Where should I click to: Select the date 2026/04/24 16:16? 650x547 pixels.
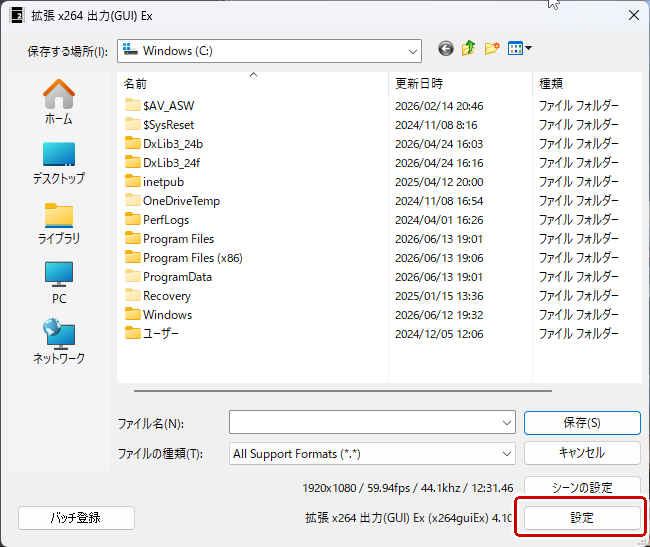point(439,163)
